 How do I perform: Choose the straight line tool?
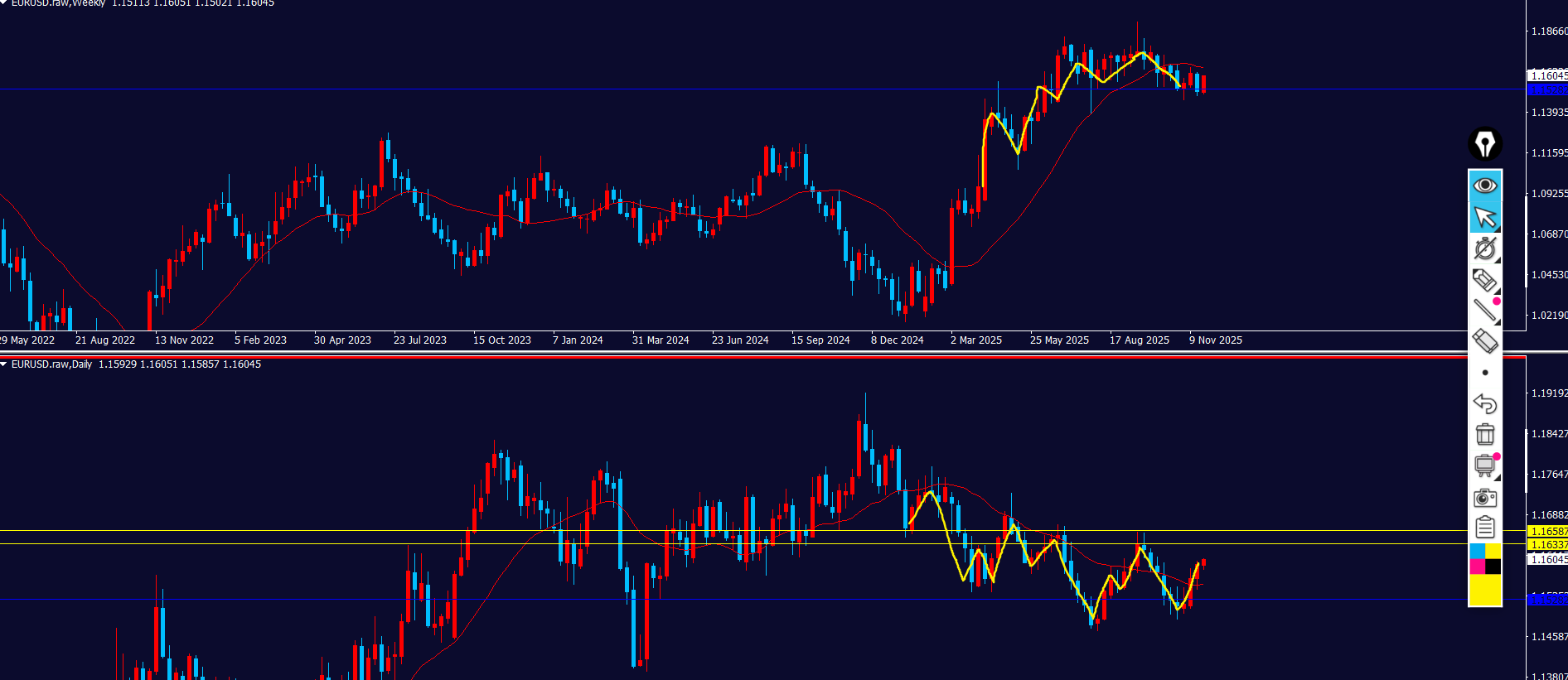point(1484,311)
